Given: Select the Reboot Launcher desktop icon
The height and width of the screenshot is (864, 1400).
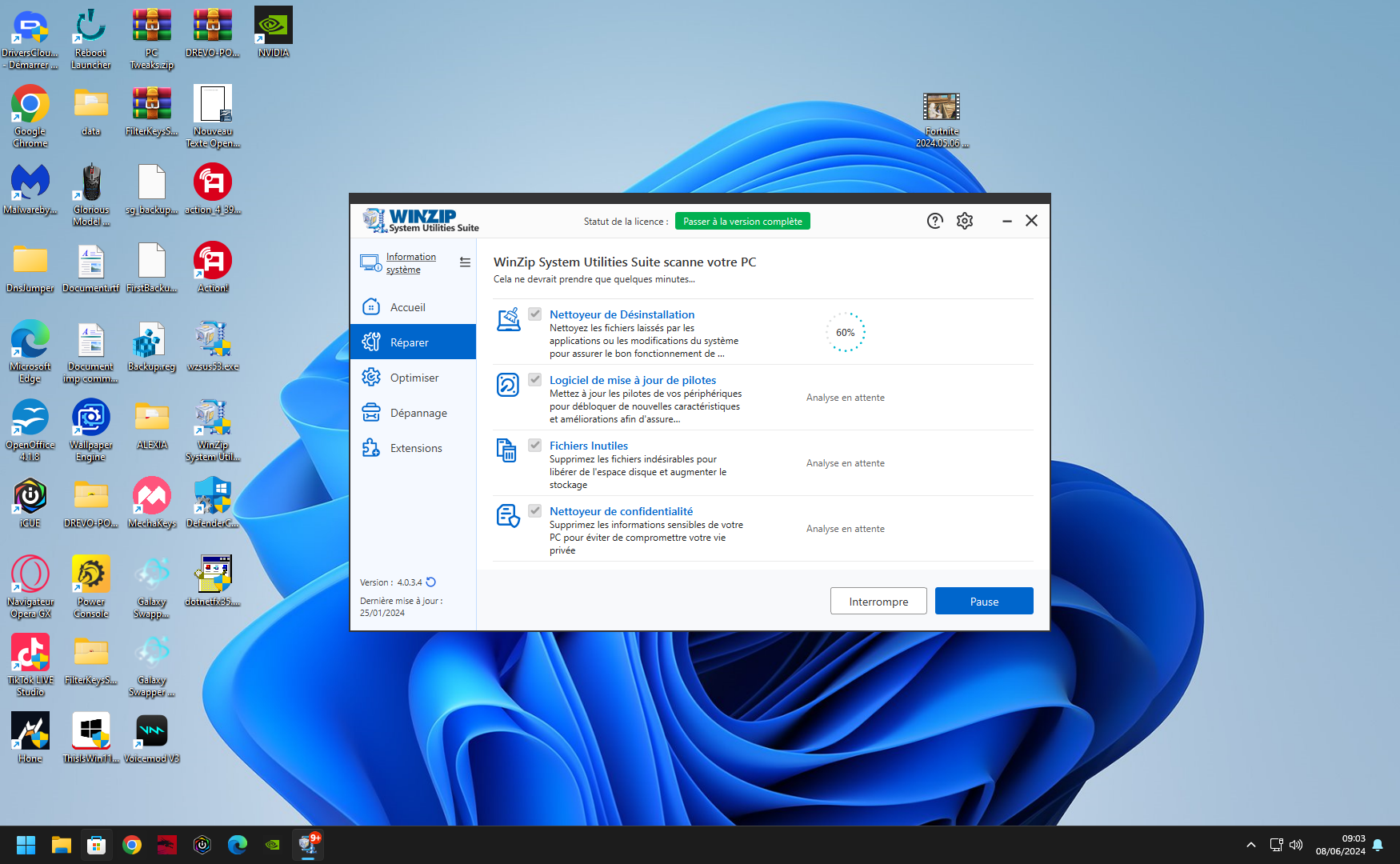Looking at the screenshot, I should click(91, 38).
